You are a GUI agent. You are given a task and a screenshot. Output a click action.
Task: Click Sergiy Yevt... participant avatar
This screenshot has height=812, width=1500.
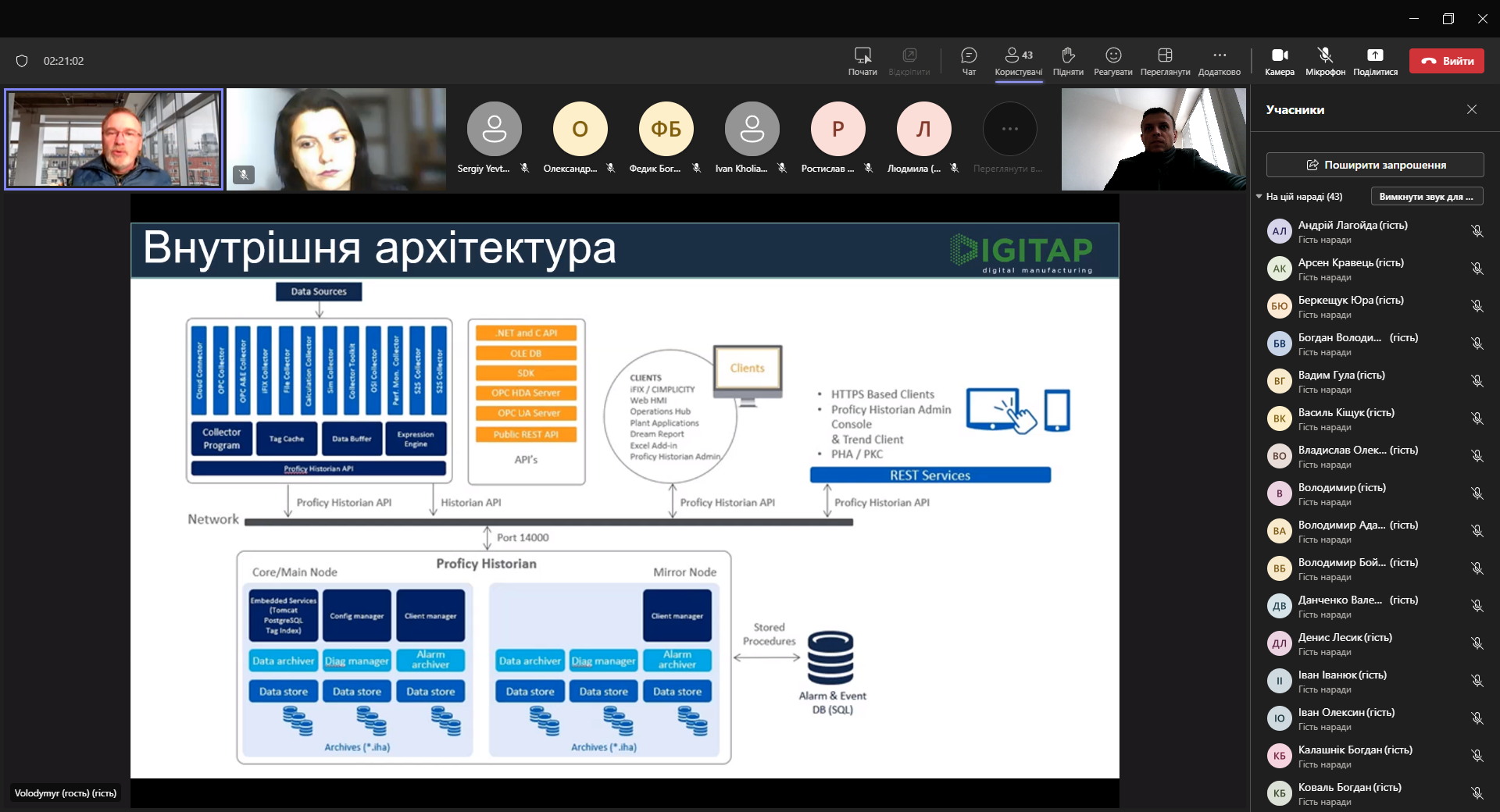[x=494, y=129]
